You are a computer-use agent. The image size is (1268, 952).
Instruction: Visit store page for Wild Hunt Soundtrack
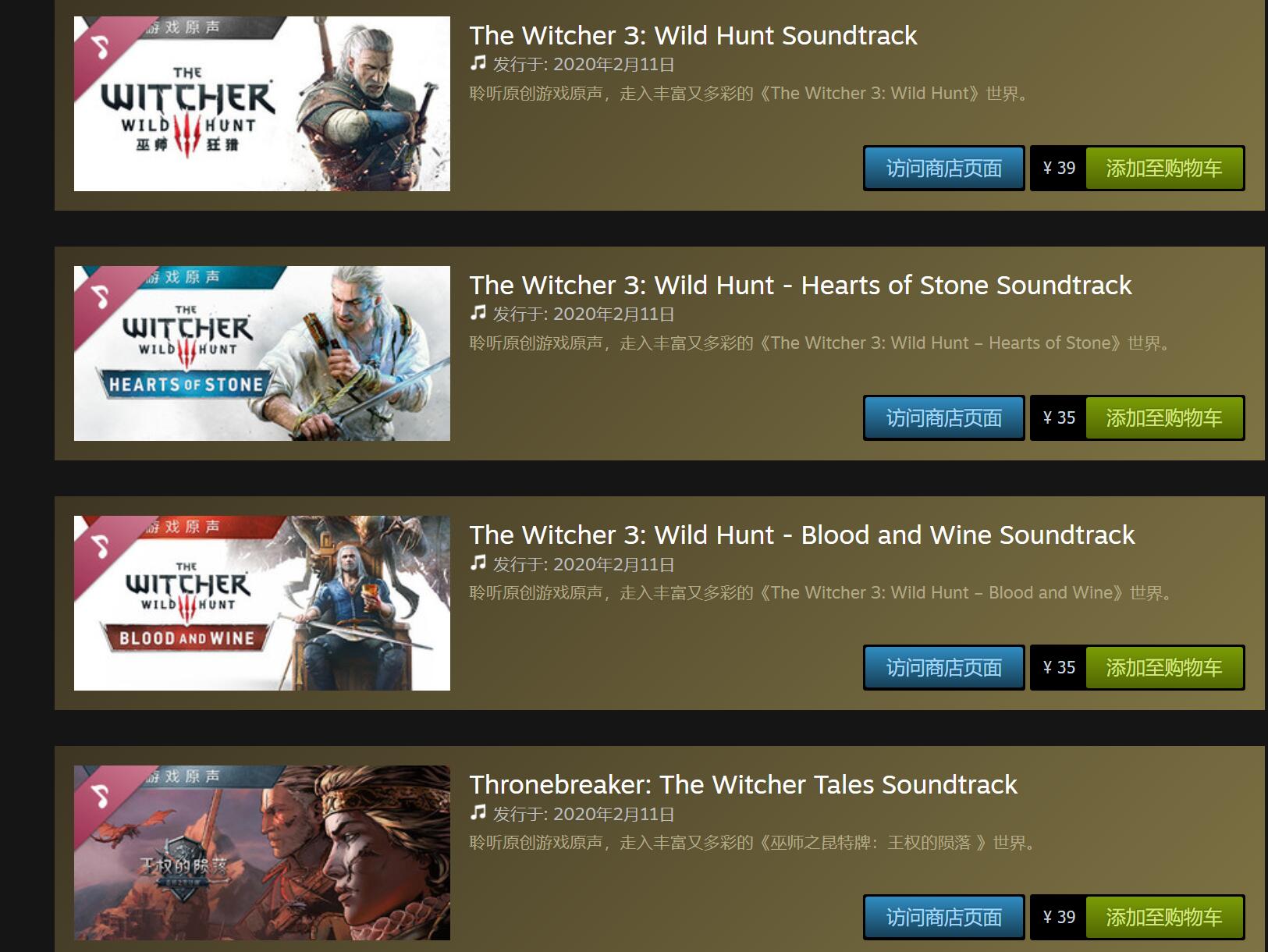[x=943, y=168]
